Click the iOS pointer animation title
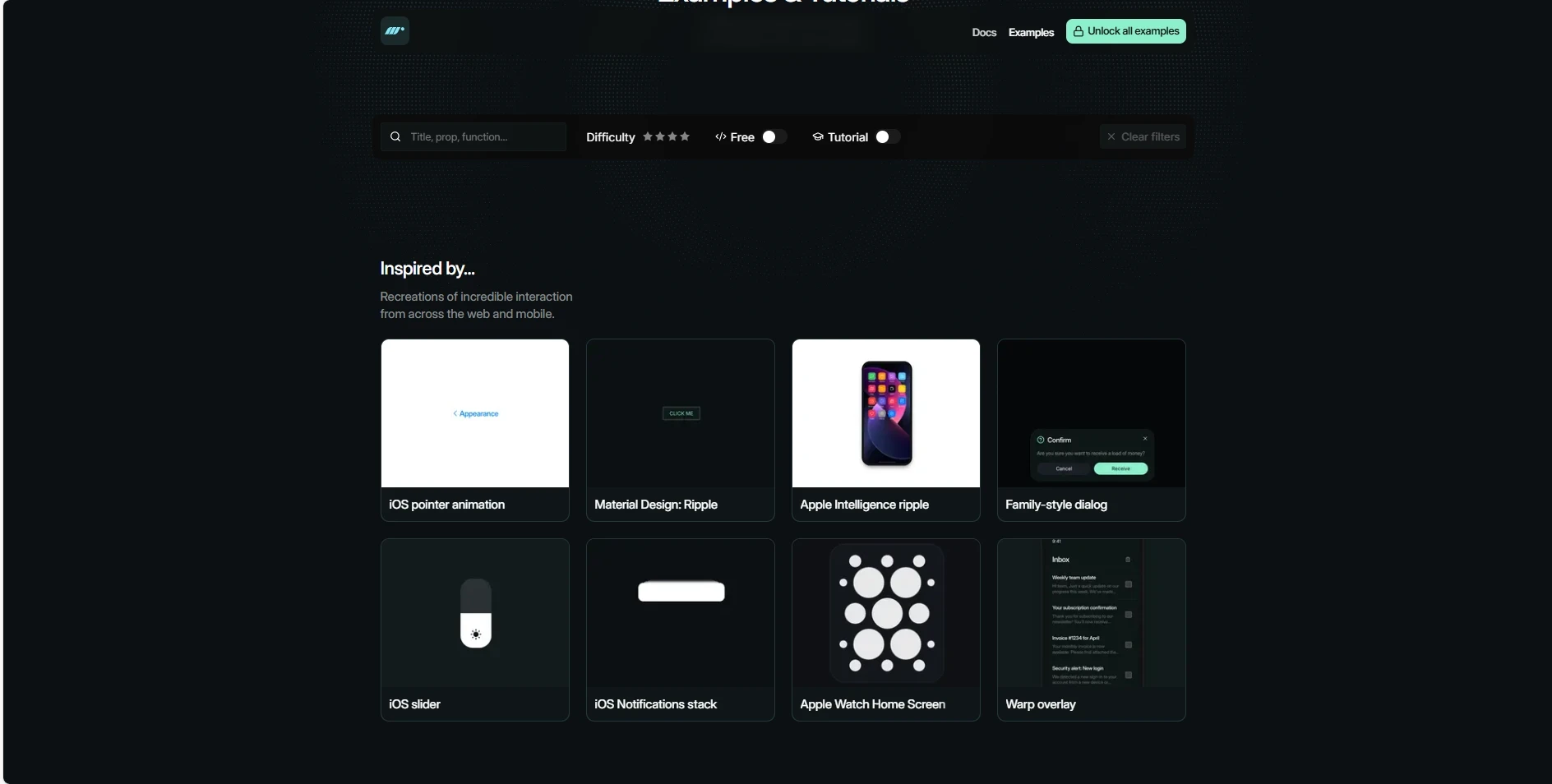The image size is (1552, 784). click(x=447, y=505)
